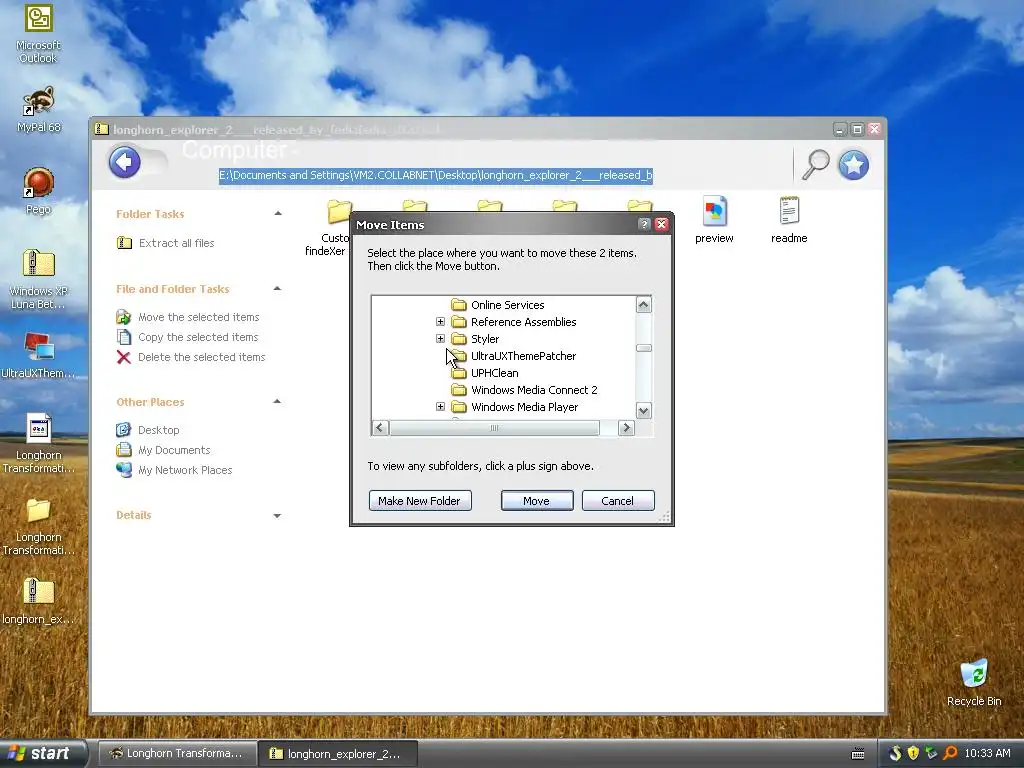Select the Styler folder label

pyautogui.click(x=485, y=339)
